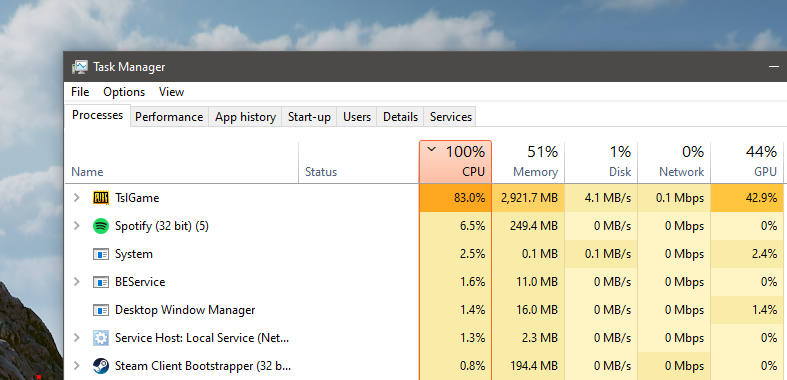Click Service Host's 1.3% CPU cell
Screen dimensions: 787x380
coord(455,338)
